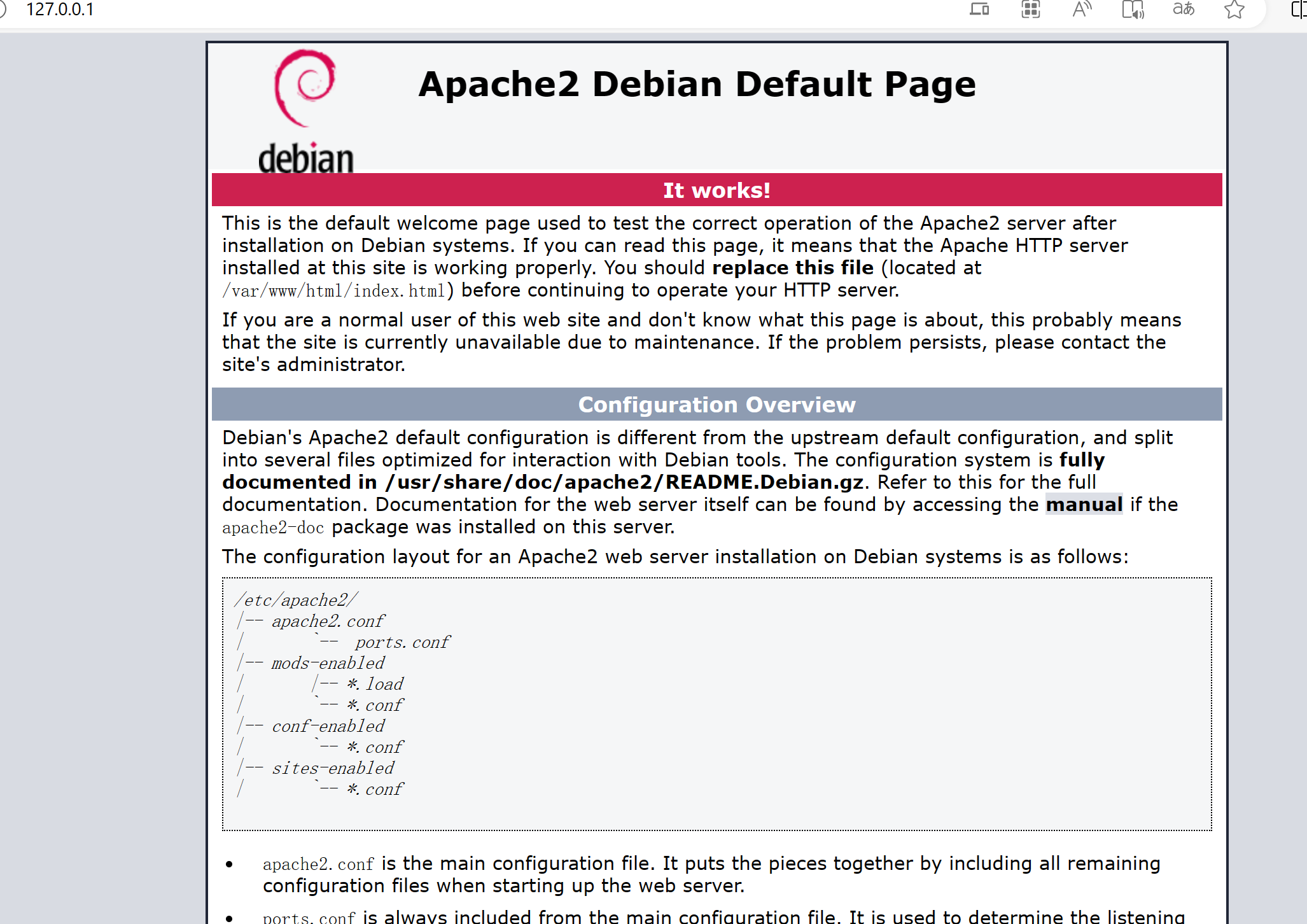Open the QR code / apps grid icon
This screenshot has height=924, width=1307.
pos(1030,10)
